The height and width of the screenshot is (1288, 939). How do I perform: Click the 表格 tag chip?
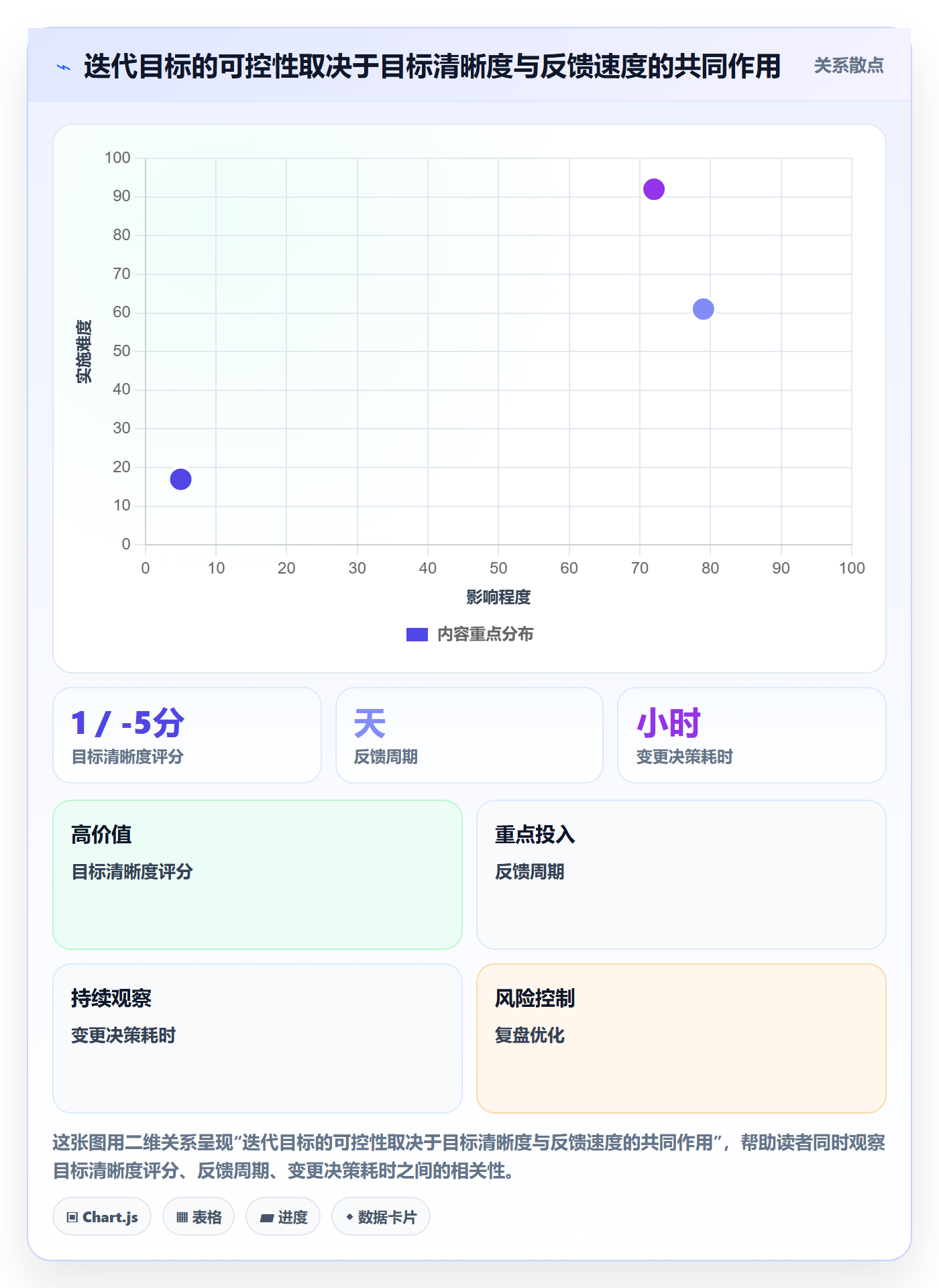pos(199,1217)
